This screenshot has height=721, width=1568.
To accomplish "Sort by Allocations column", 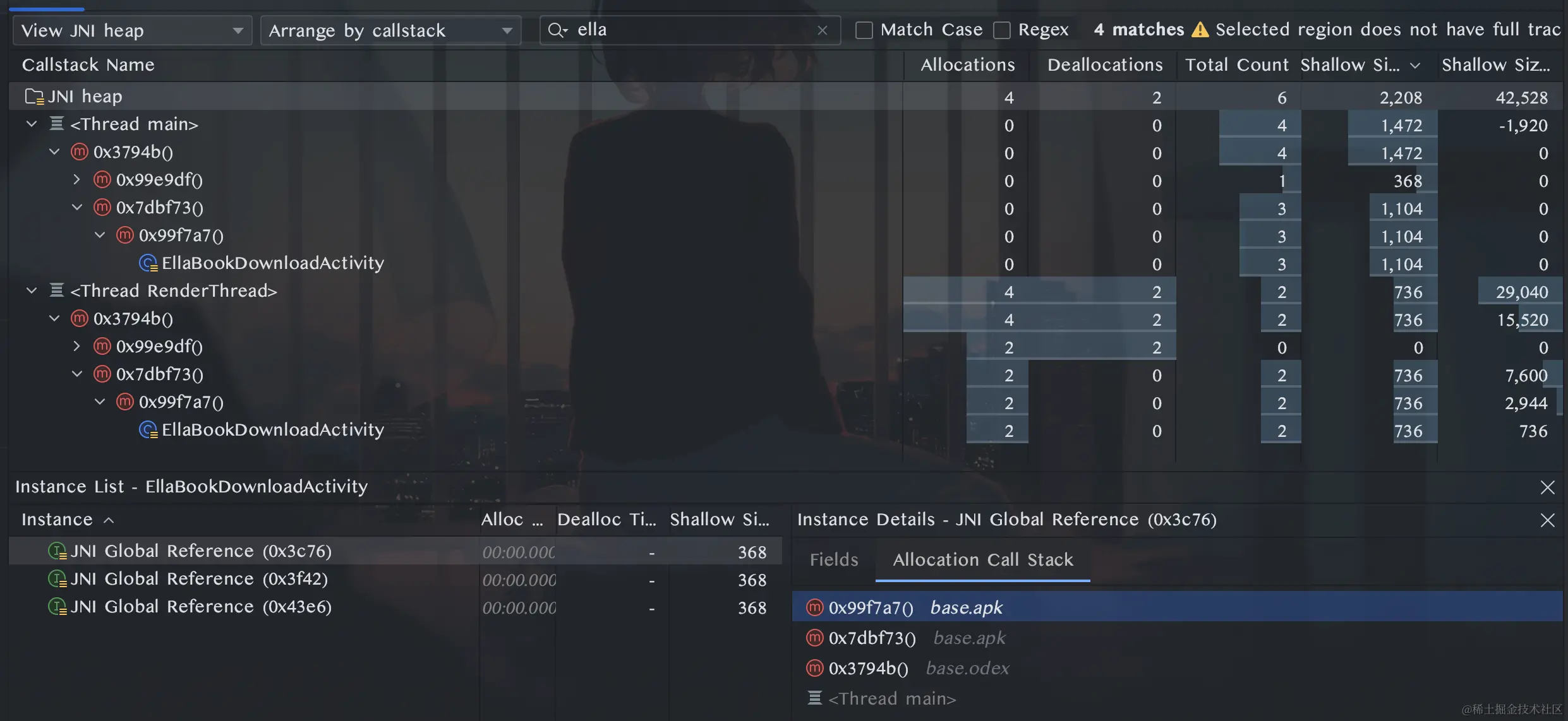I will (967, 65).
